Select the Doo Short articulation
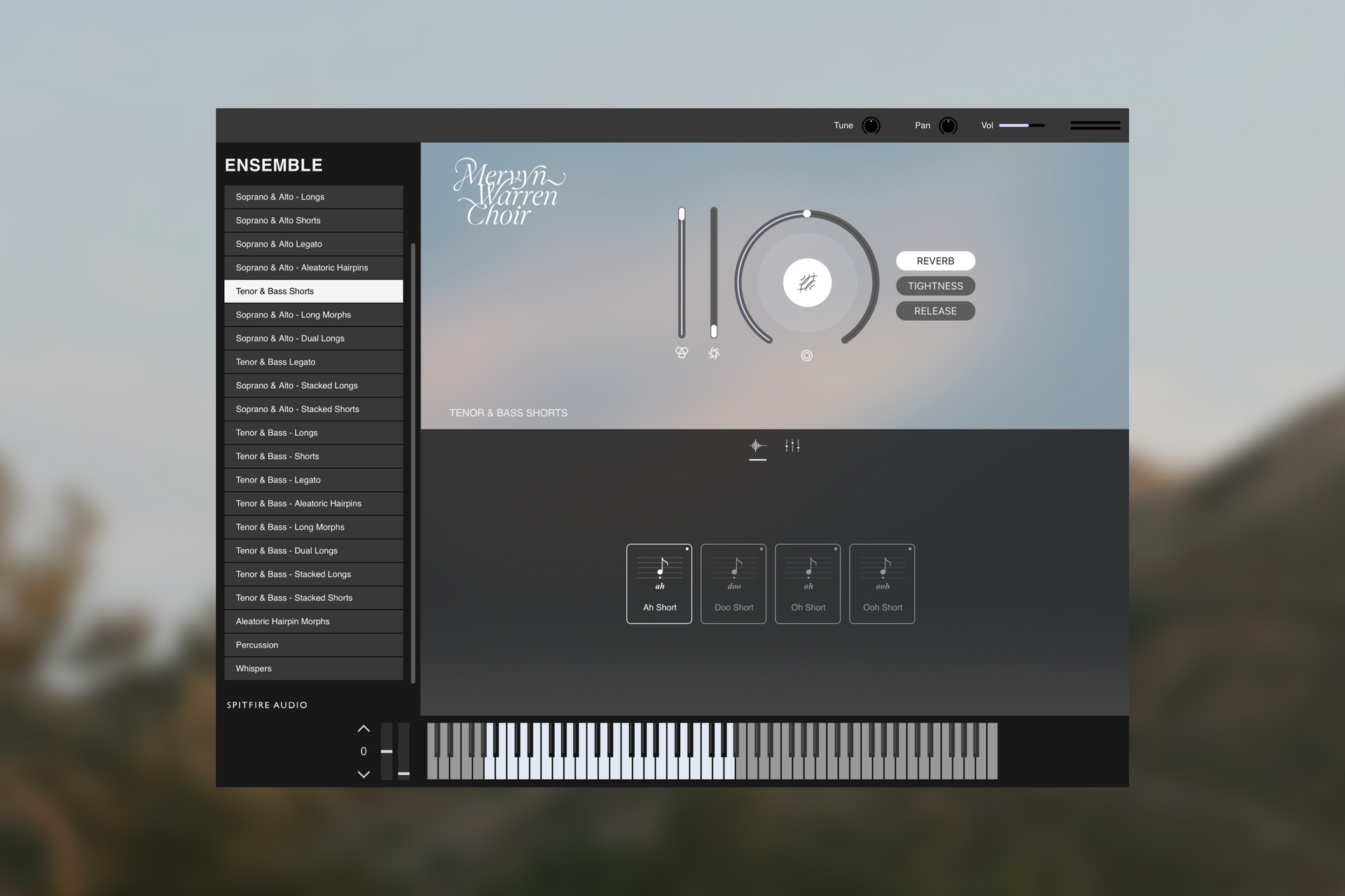 733,584
